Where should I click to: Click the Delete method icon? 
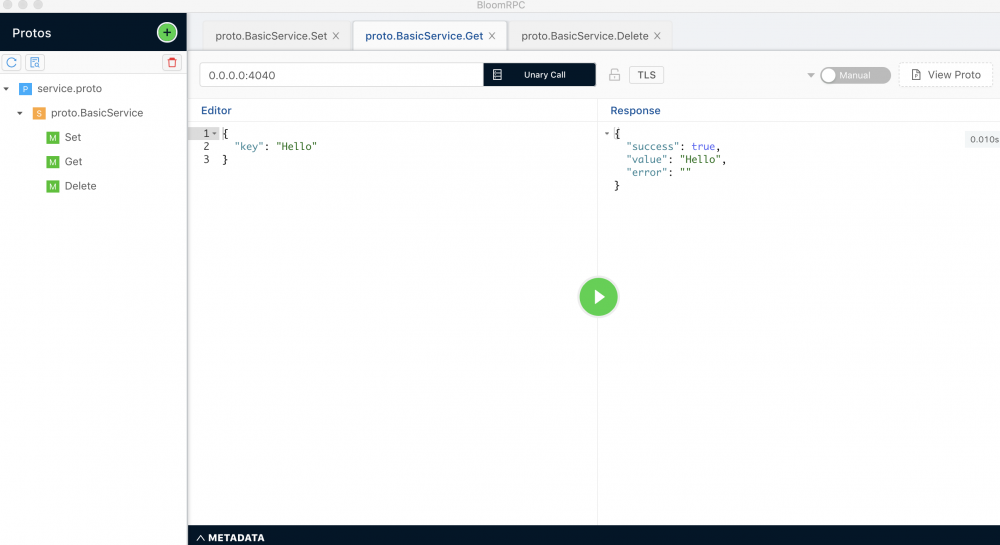point(53,186)
